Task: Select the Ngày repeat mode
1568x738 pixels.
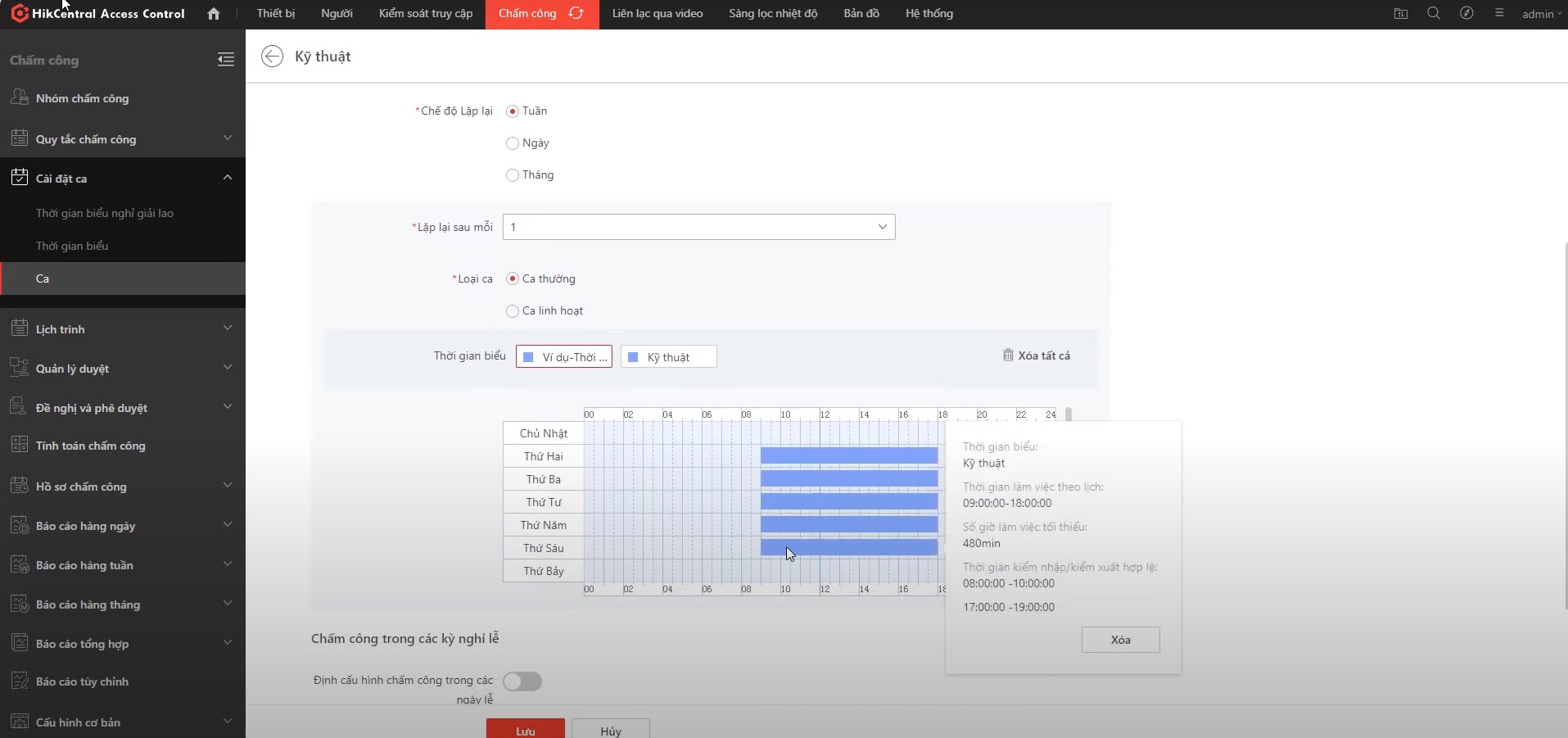Action: click(x=513, y=143)
